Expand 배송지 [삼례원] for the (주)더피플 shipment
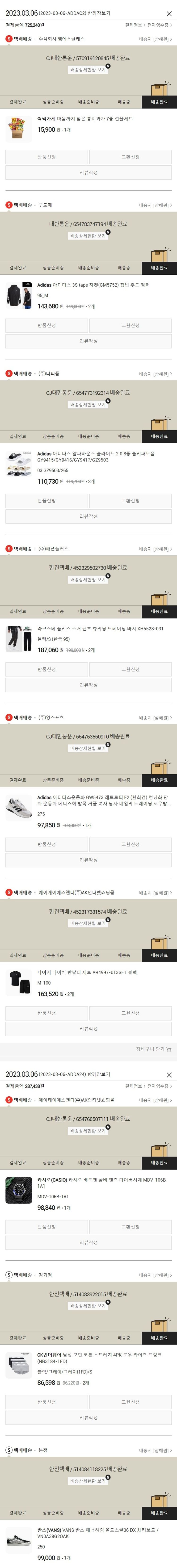 point(155,374)
